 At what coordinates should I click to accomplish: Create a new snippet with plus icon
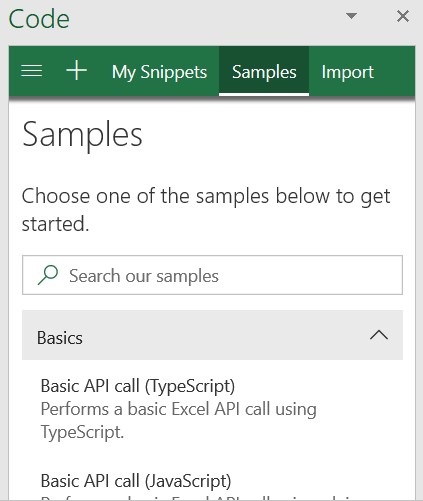(76, 71)
